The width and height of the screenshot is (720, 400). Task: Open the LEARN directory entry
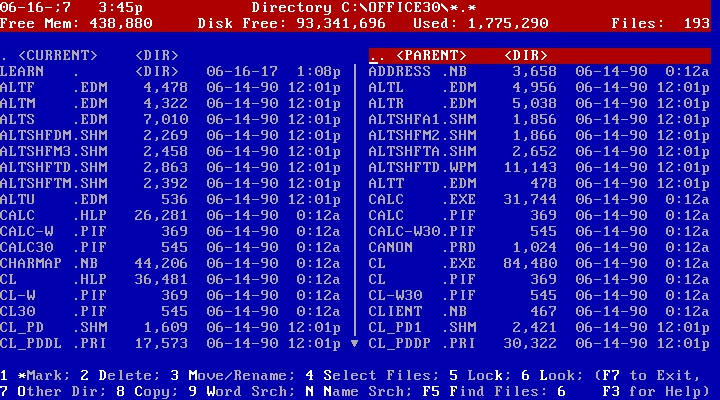pos(171,72)
